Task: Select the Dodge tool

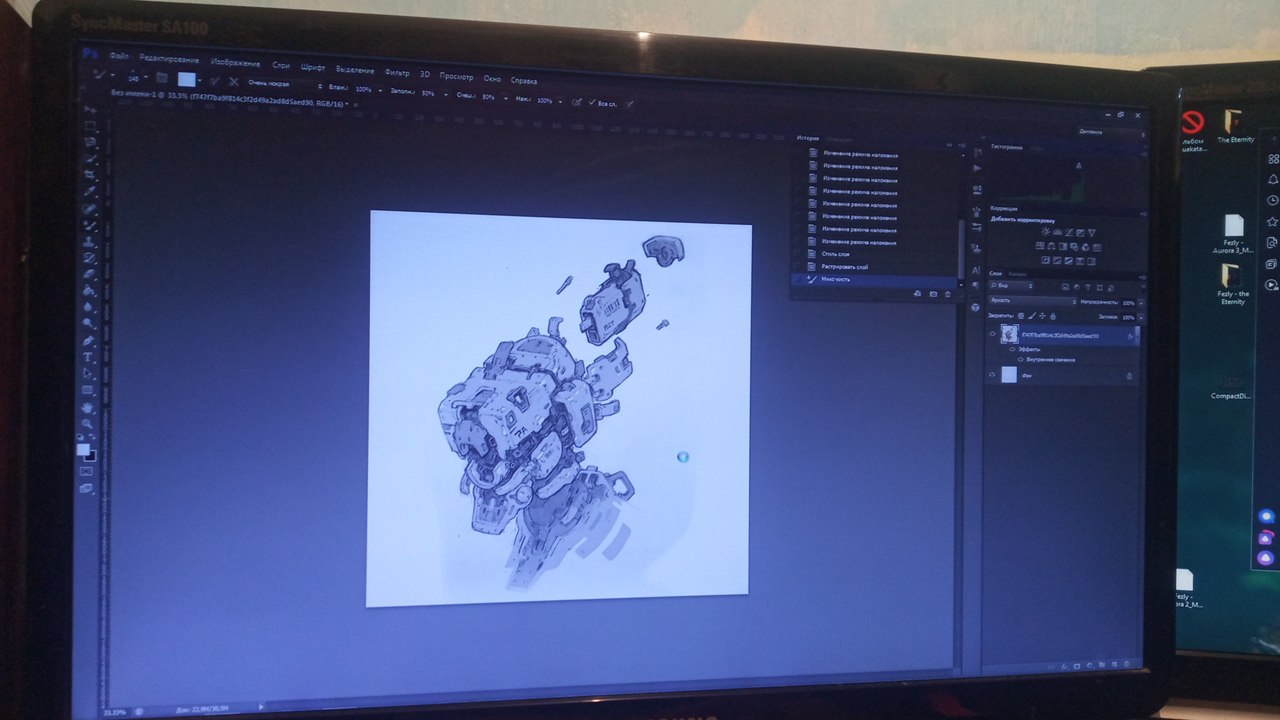Action: click(x=89, y=323)
